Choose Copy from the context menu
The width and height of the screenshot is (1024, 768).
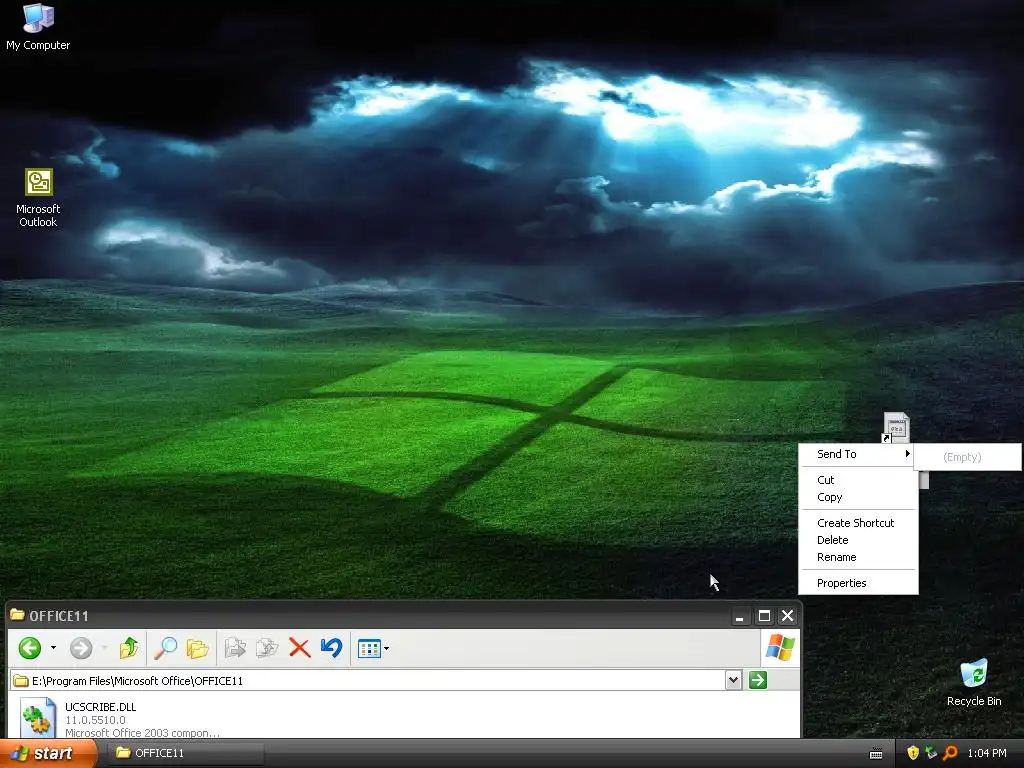(858, 497)
